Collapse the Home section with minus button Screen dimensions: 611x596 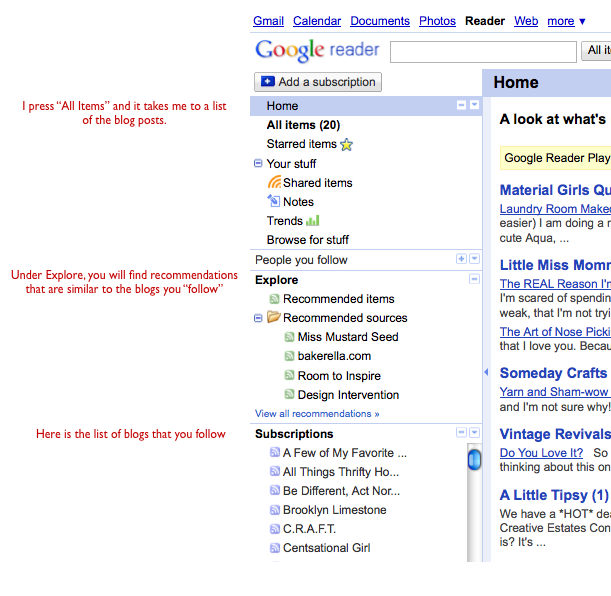coord(461,105)
